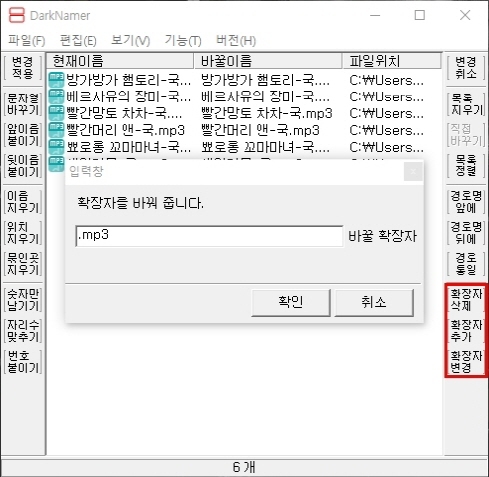Click the 뒷이름 붙이기 button
489x477 pixels.
pyautogui.click(x=23, y=166)
